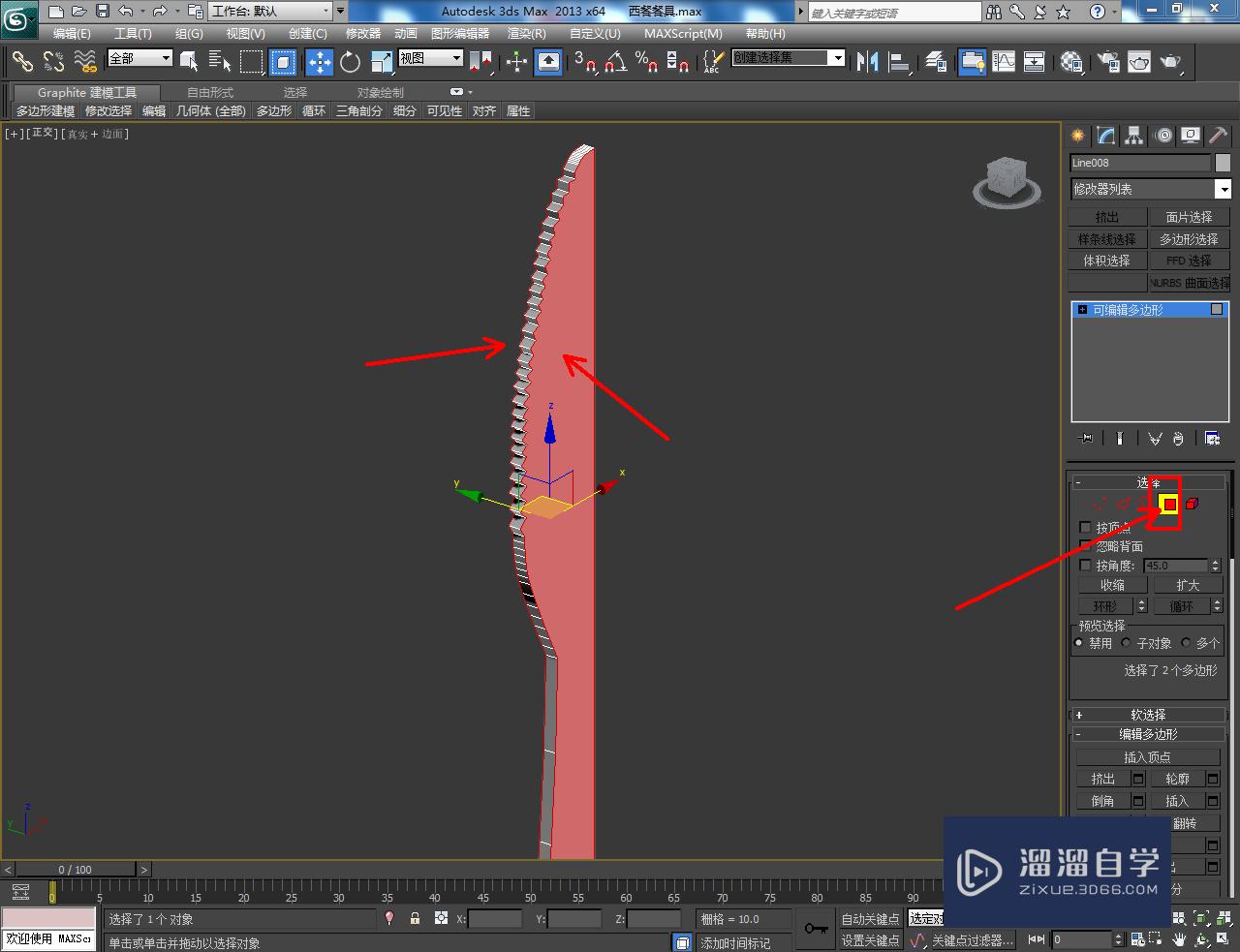Switch to the Hierarchy panel tab
Screen dimensions: 1240x952
tap(1134, 136)
